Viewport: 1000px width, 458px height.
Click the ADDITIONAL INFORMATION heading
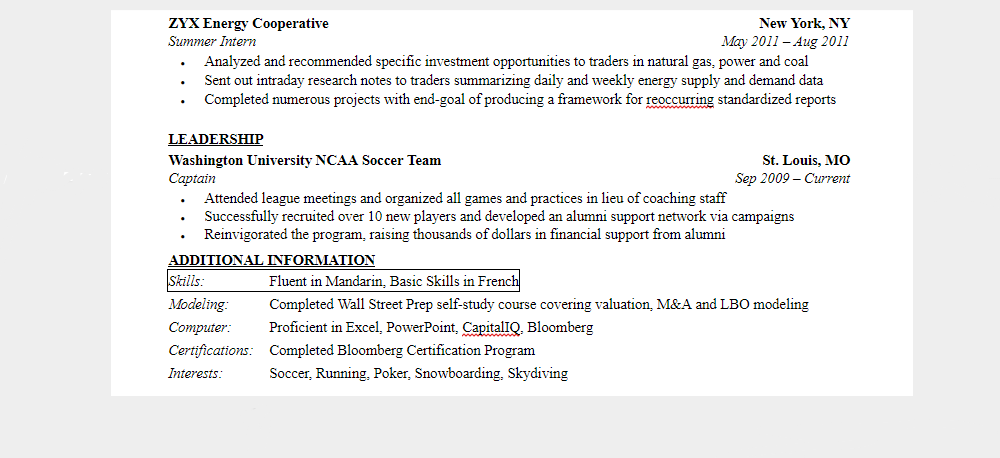coord(271,260)
